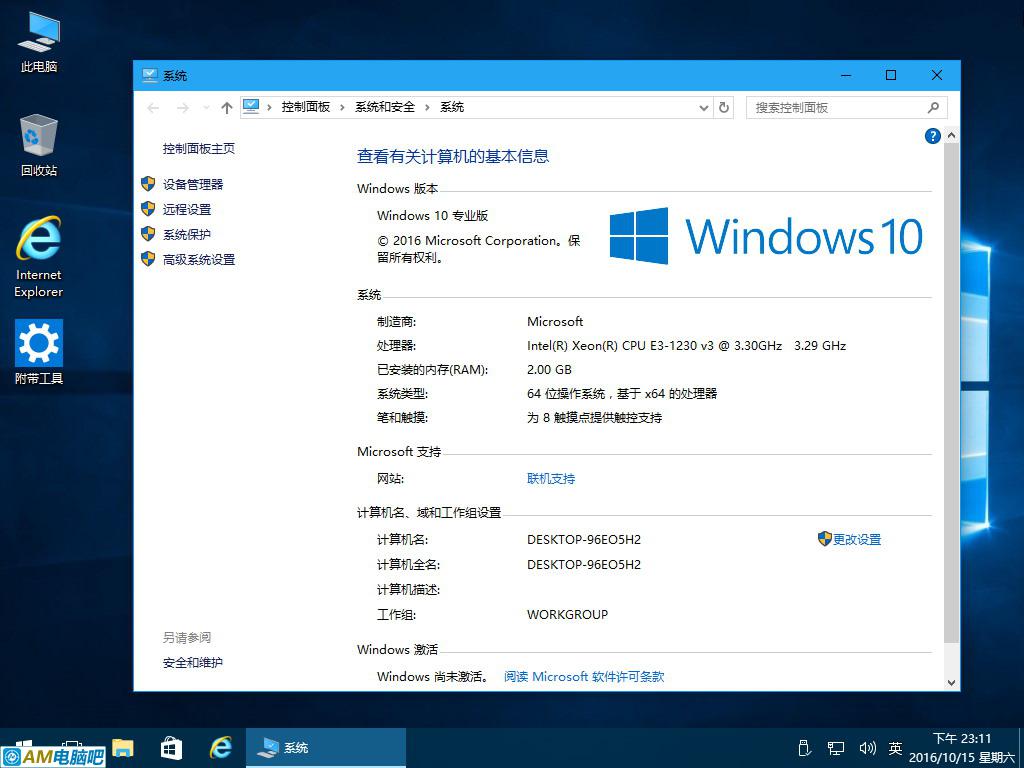This screenshot has height=768, width=1024.
Task: Select the 附带工具 gear desktop icon
Action: (x=39, y=351)
